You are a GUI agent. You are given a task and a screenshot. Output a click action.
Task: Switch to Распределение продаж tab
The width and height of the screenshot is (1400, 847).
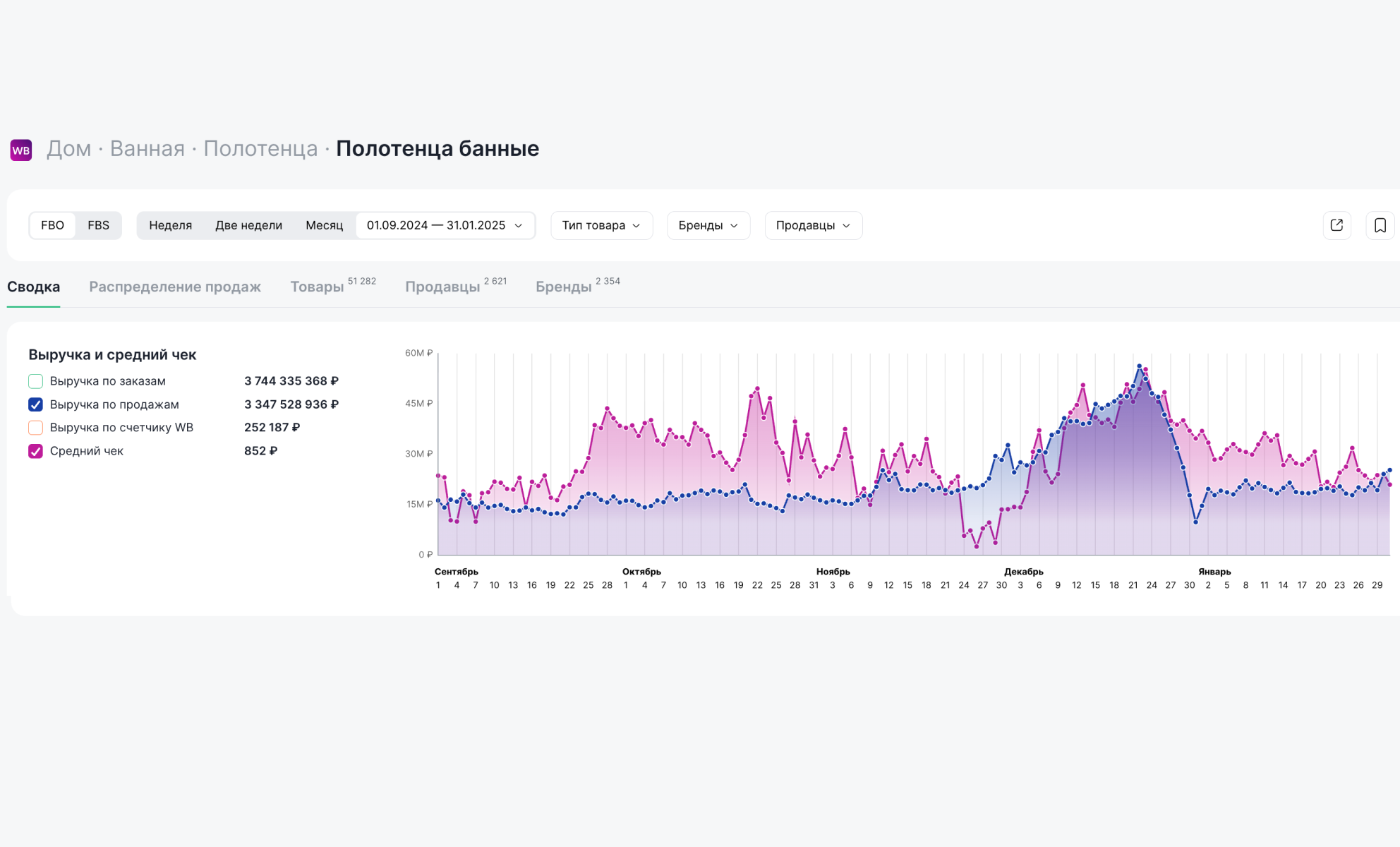pyautogui.click(x=175, y=287)
